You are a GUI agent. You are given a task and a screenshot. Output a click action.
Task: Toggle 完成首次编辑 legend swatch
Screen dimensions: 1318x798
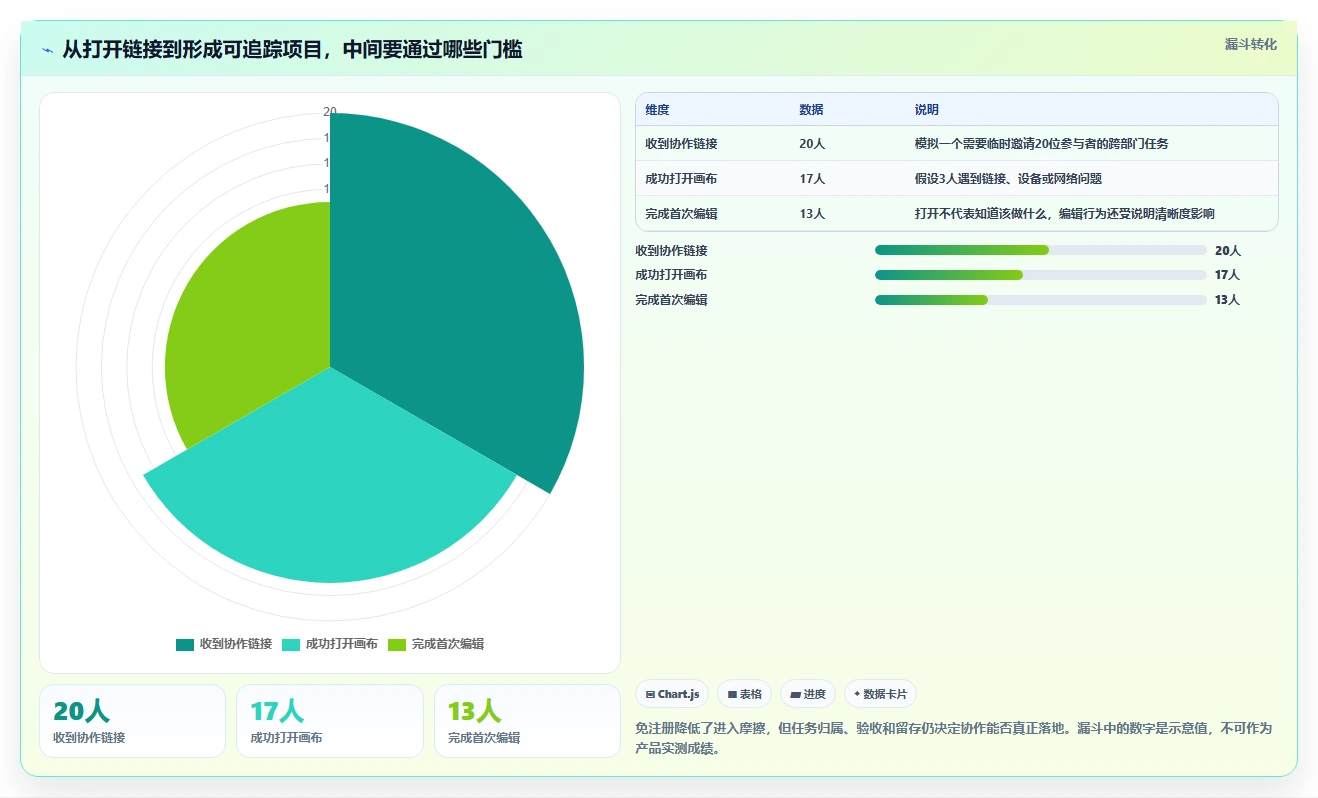pos(397,645)
